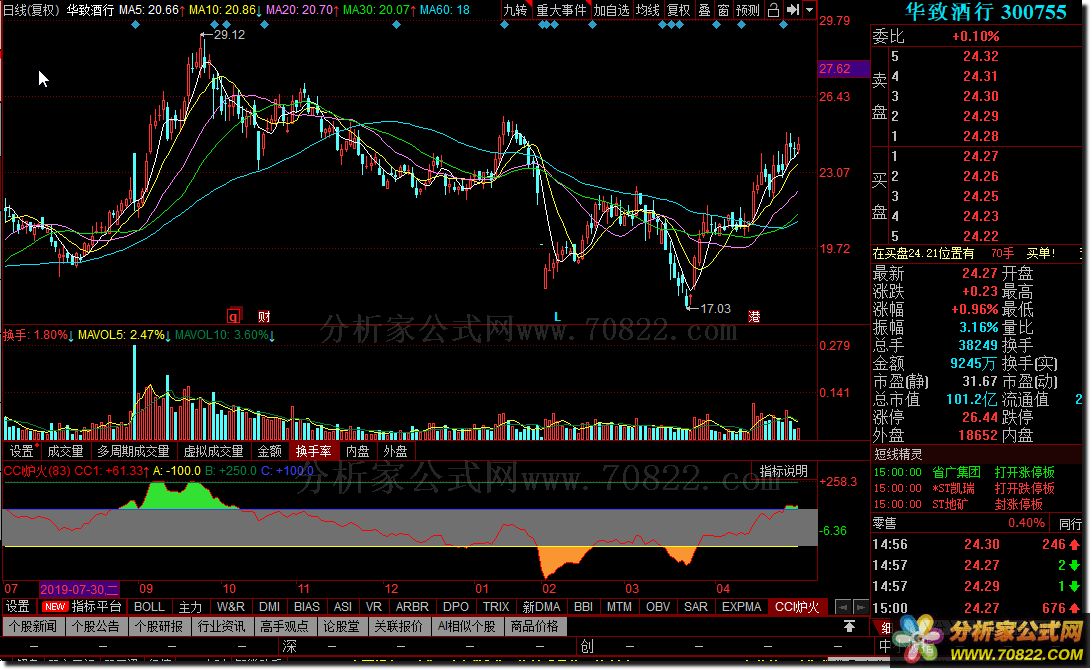Select the 主力 indicator tab

(x=190, y=607)
